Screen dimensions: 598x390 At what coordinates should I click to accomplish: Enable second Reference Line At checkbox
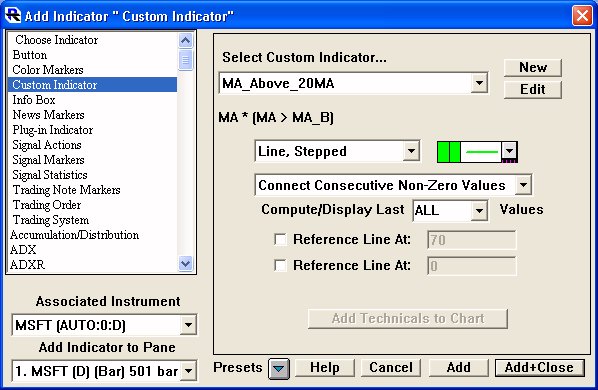point(280,265)
